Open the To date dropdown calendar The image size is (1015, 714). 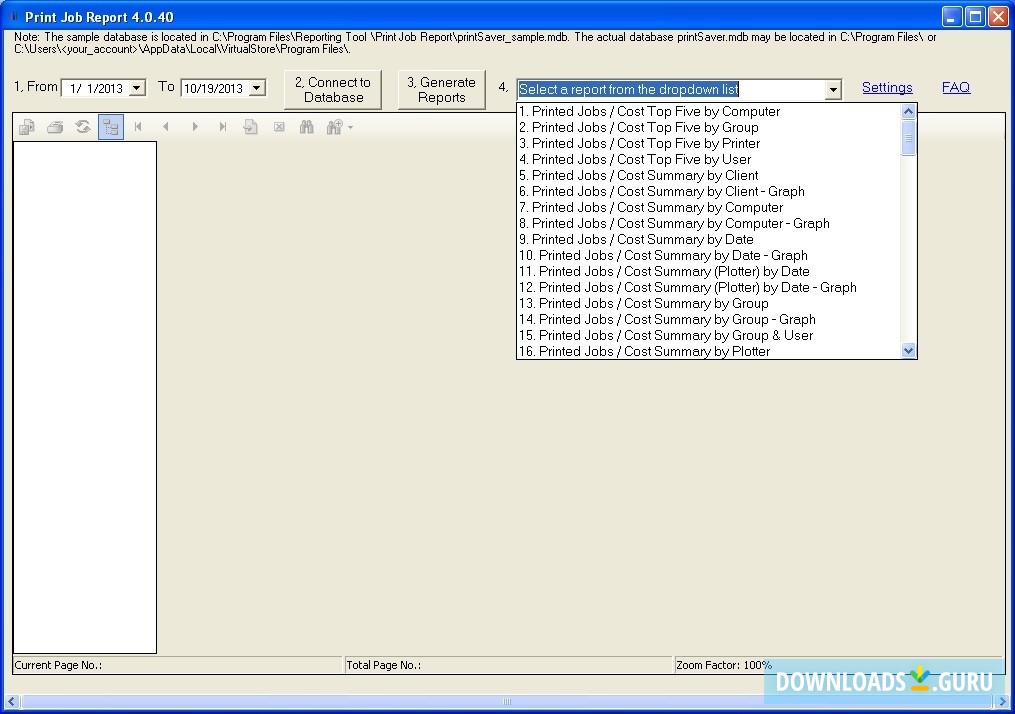click(257, 88)
